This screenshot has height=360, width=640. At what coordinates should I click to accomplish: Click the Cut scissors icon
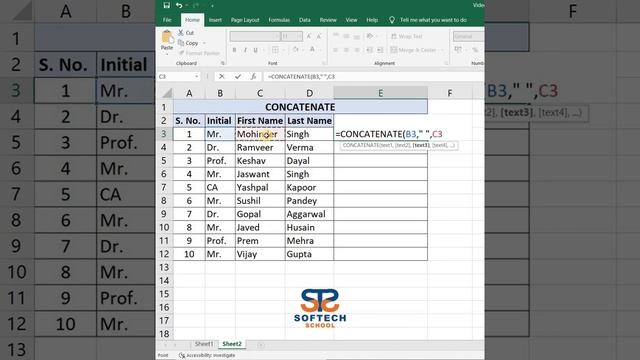click(x=181, y=33)
